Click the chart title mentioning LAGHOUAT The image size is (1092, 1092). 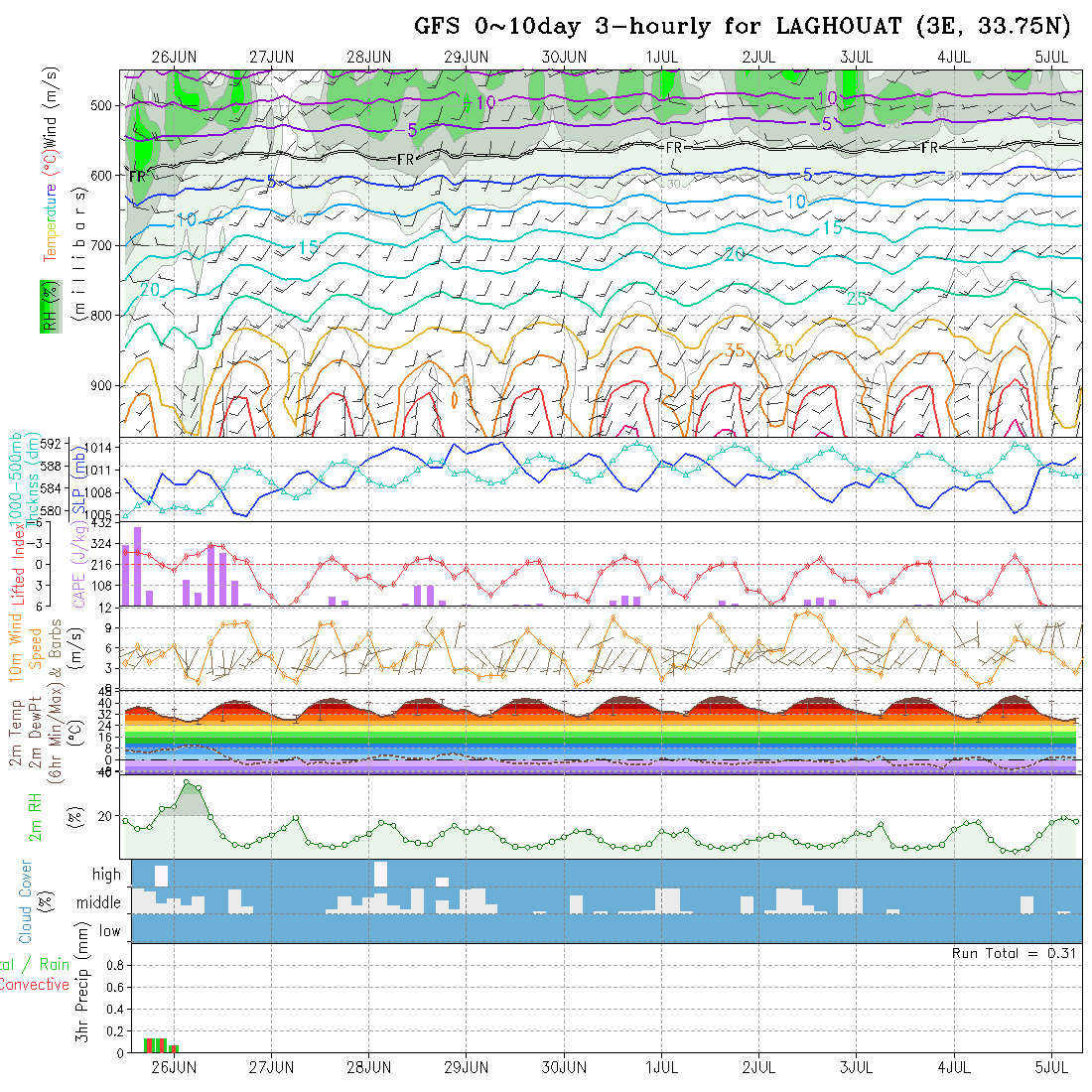tap(743, 26)
